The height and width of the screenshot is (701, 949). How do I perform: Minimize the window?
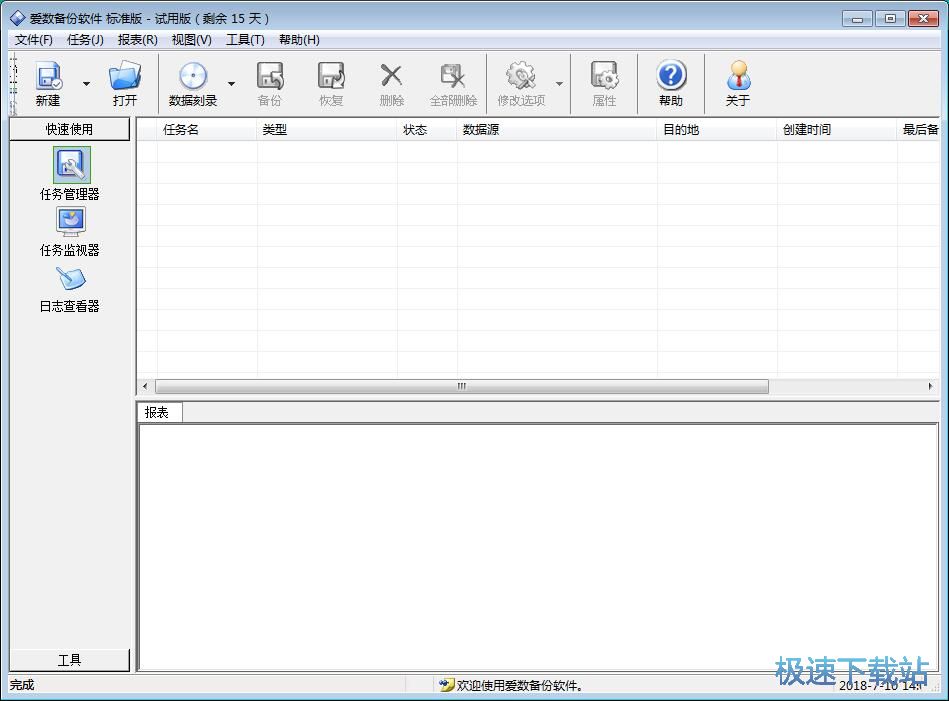click(x=857, y=19)
